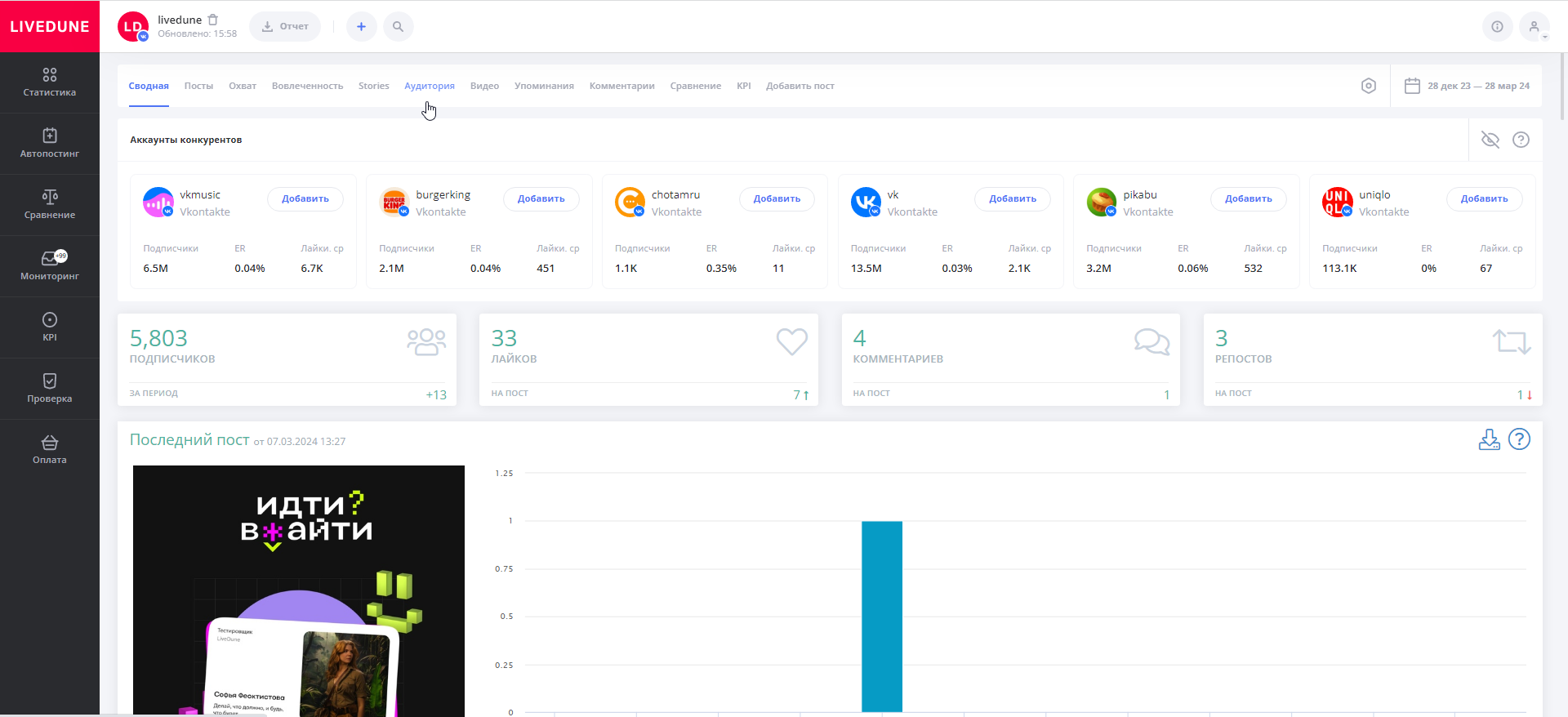Click the comments bubble icon

point(1152,341)
